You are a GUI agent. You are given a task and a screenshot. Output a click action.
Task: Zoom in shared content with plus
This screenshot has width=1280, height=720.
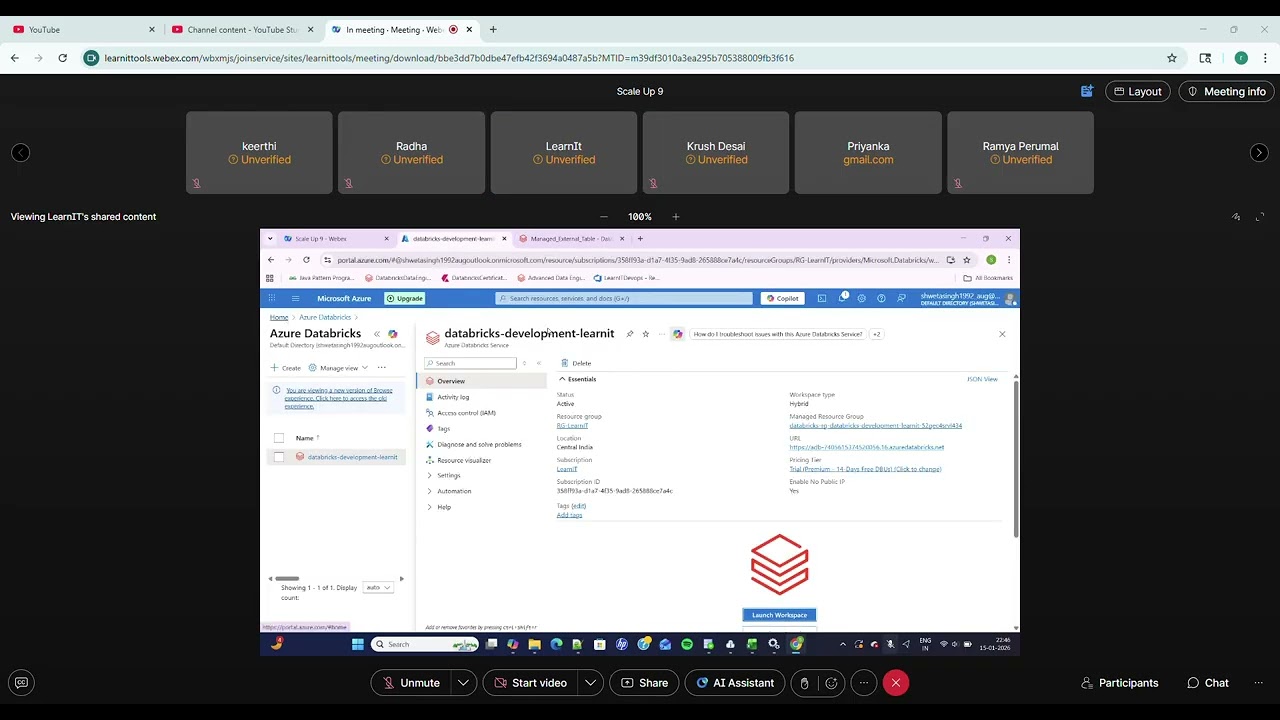click(x=676, y=216)
